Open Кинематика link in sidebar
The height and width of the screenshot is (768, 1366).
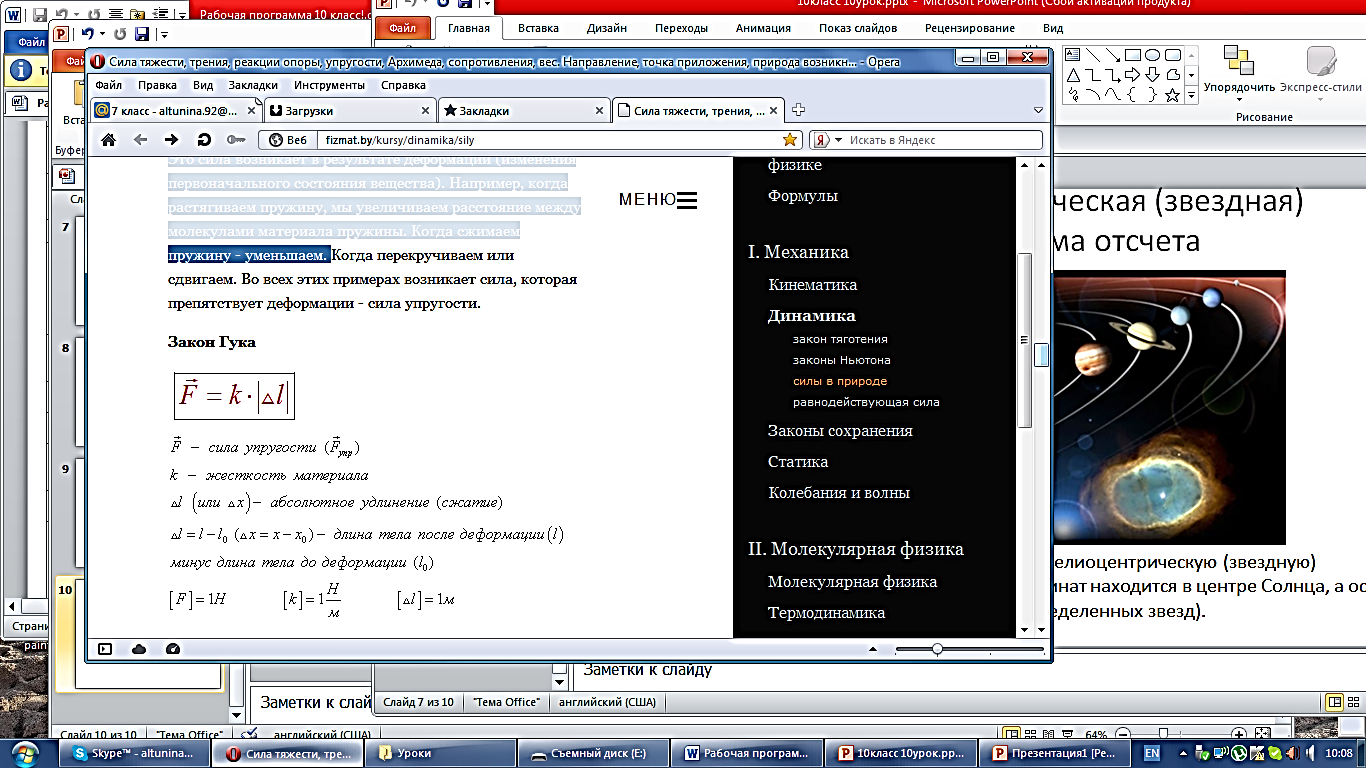813,285
